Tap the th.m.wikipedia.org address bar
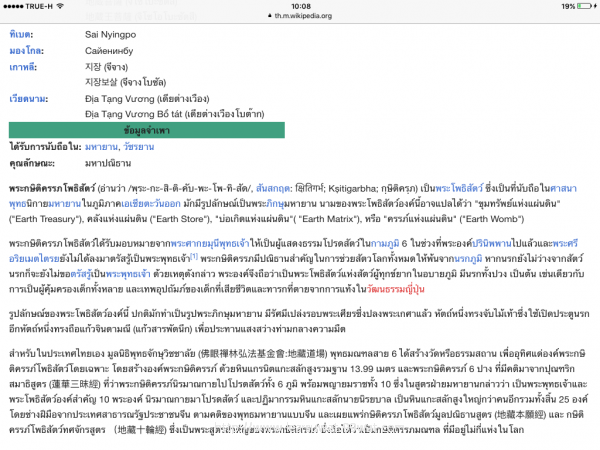Image resolution: width=600 pixels, height=450 pixels. coord(300,16)
